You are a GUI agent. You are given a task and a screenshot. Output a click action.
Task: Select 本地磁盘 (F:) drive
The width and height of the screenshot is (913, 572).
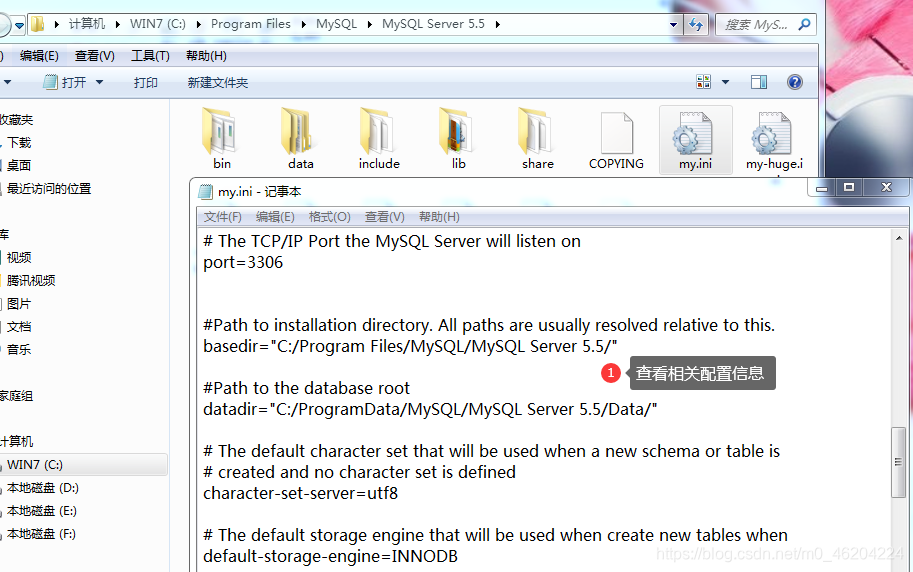point(41,534)
